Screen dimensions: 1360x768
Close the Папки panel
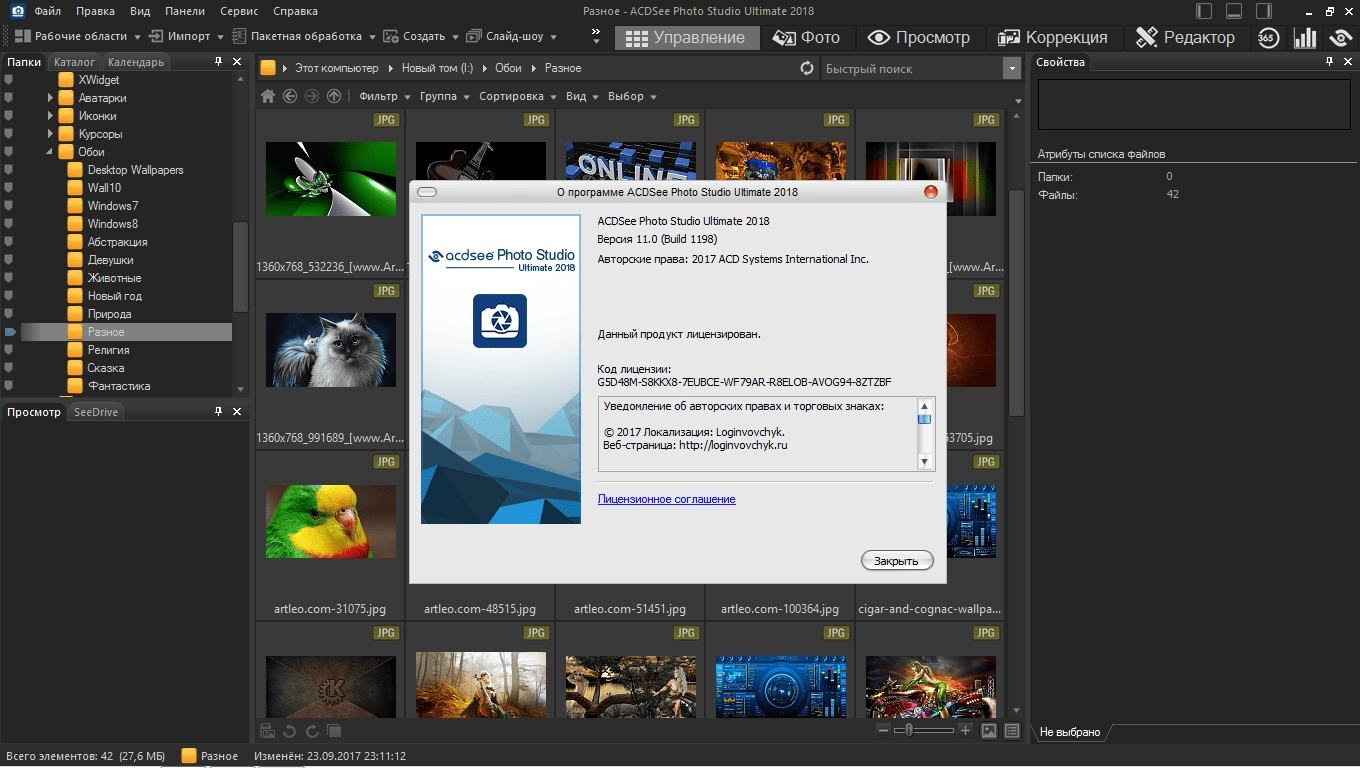tap(237, 62)
